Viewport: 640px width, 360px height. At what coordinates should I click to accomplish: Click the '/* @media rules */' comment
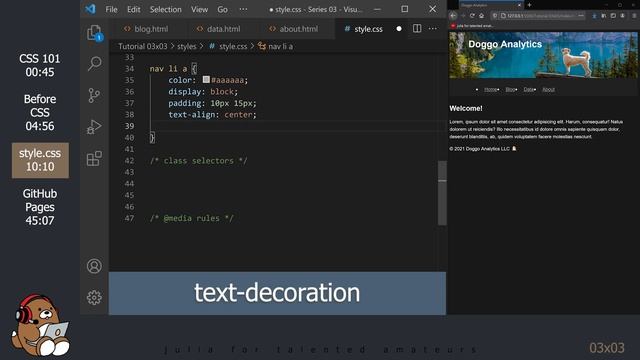pyautogui.click(x=191, y=218)
